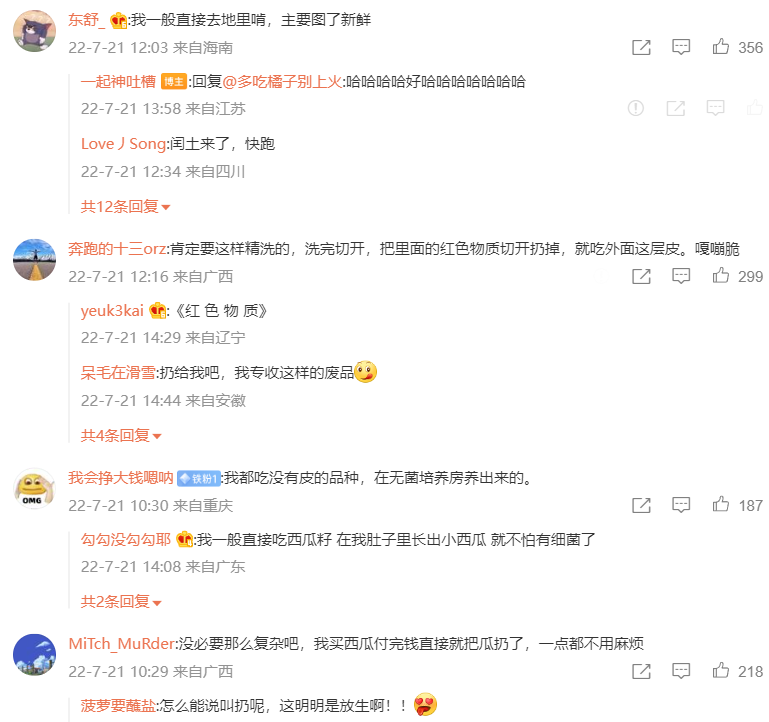Open yeuk3kai's profile link
The width and height of the screenshot is (769, 722).
click(x=112, y=310)
